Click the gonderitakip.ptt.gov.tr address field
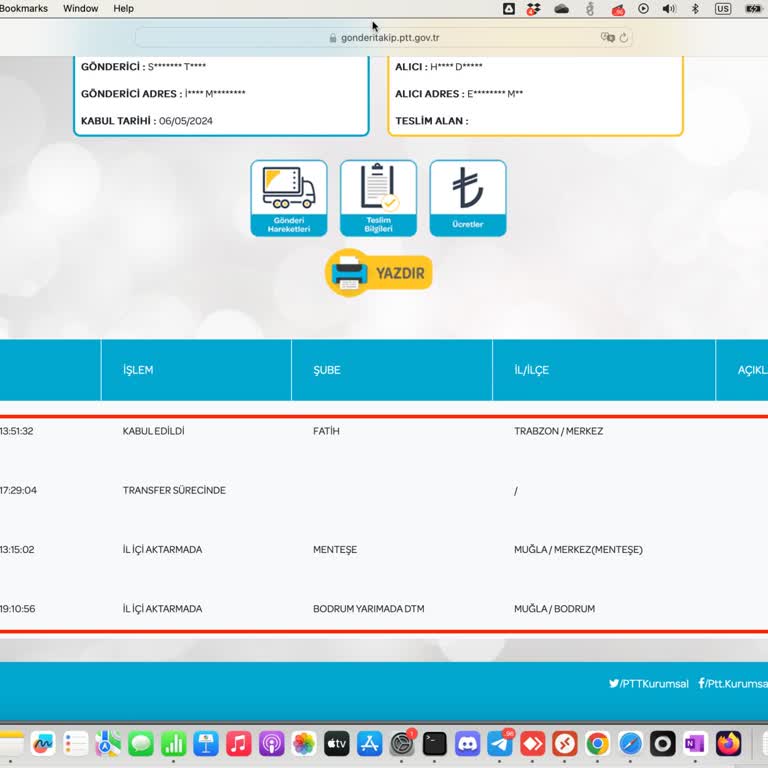The width and height of the screenshot is (768, 768). (x=384, y=37)
